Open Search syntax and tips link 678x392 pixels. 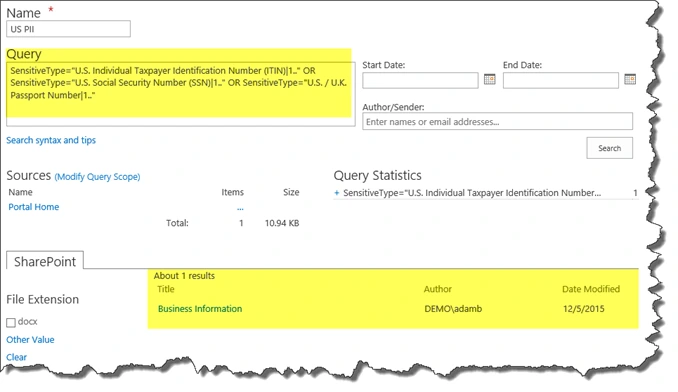(x=51, y=140)
